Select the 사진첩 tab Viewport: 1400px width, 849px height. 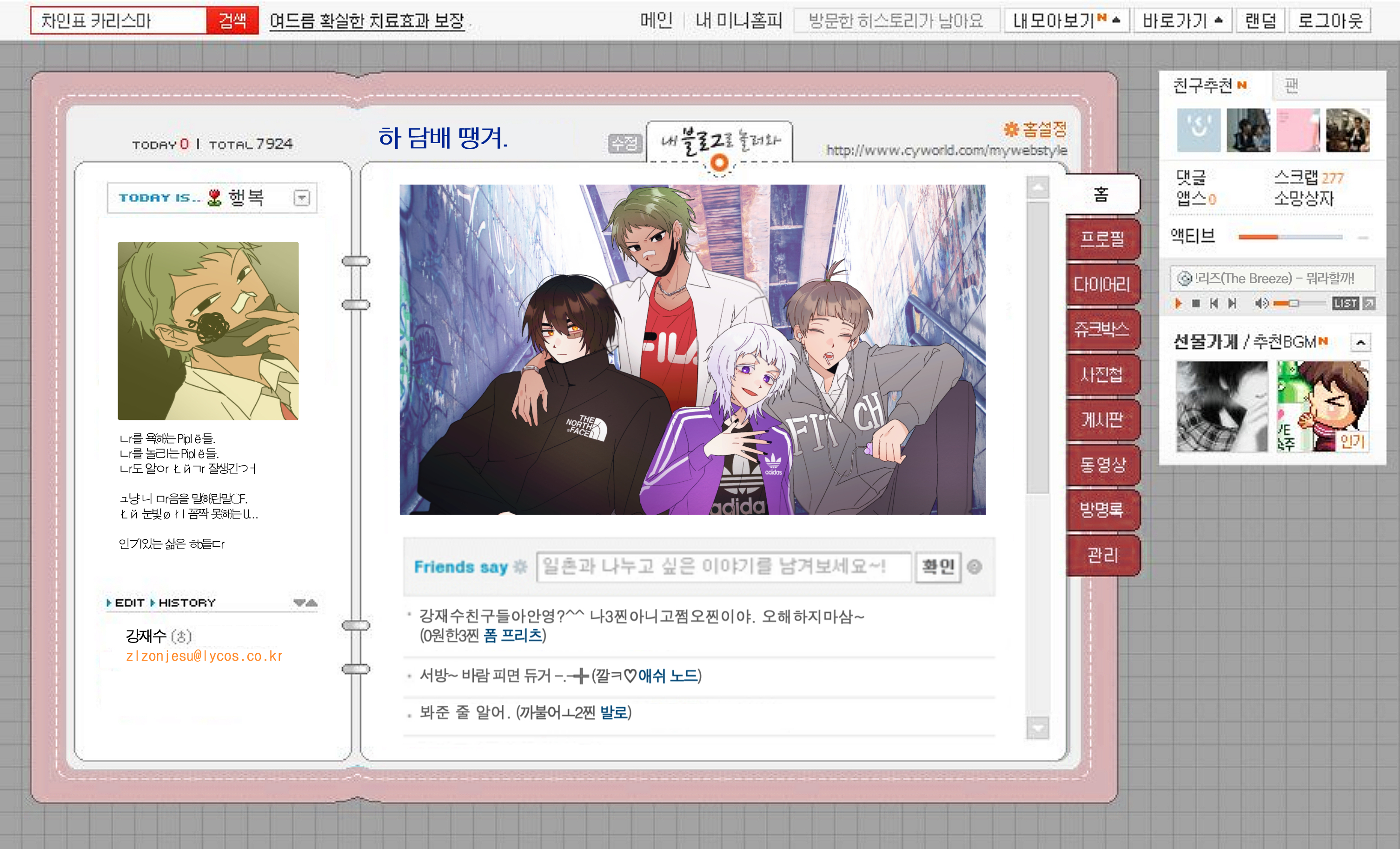point(1103,373)
